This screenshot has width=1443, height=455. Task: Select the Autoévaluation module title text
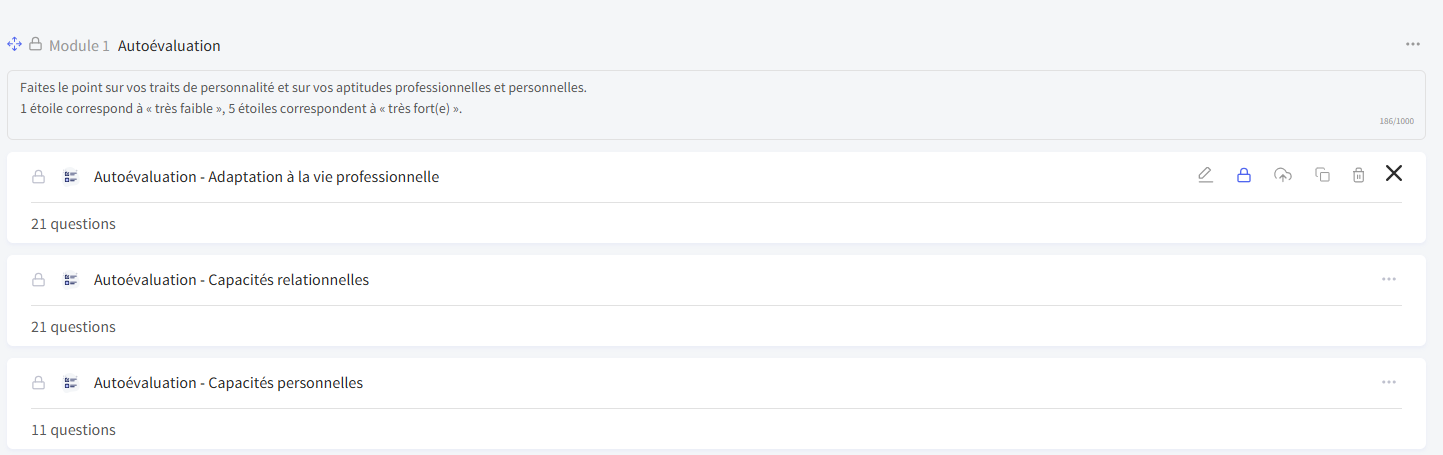tap(169, 46)
